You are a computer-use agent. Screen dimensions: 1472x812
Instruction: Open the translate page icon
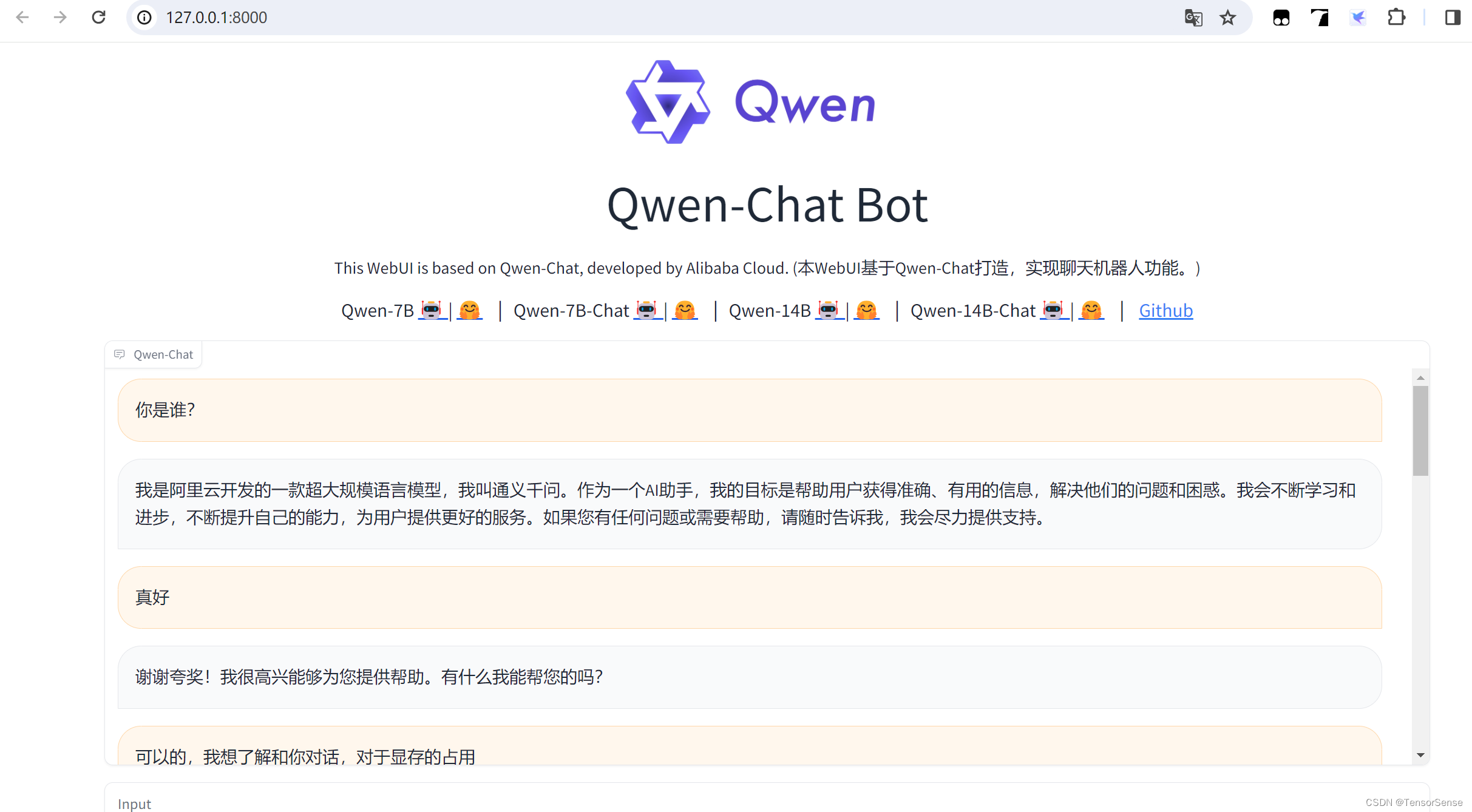pos(1193,18)
